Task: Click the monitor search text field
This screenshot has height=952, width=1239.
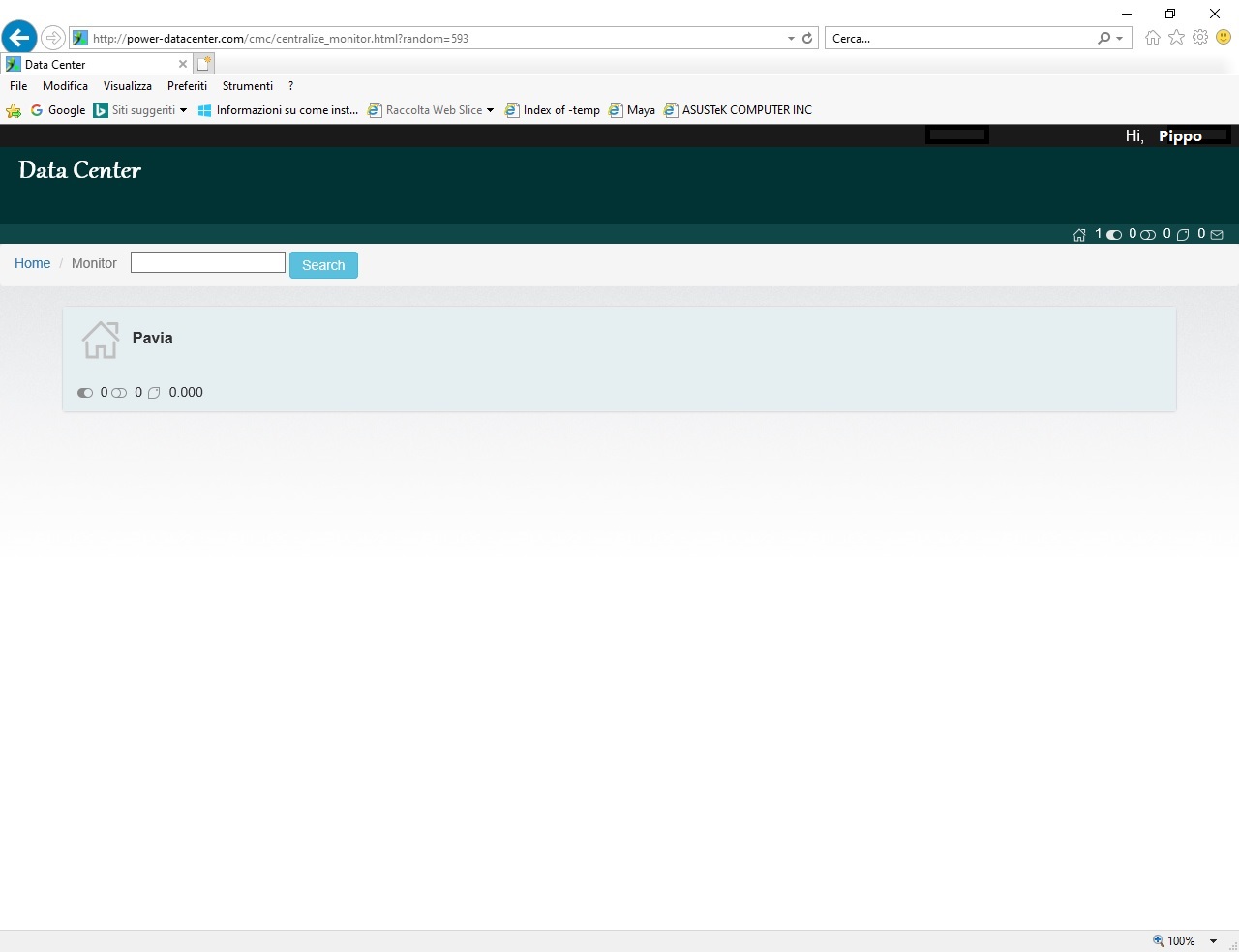Action: pos(208,262)
